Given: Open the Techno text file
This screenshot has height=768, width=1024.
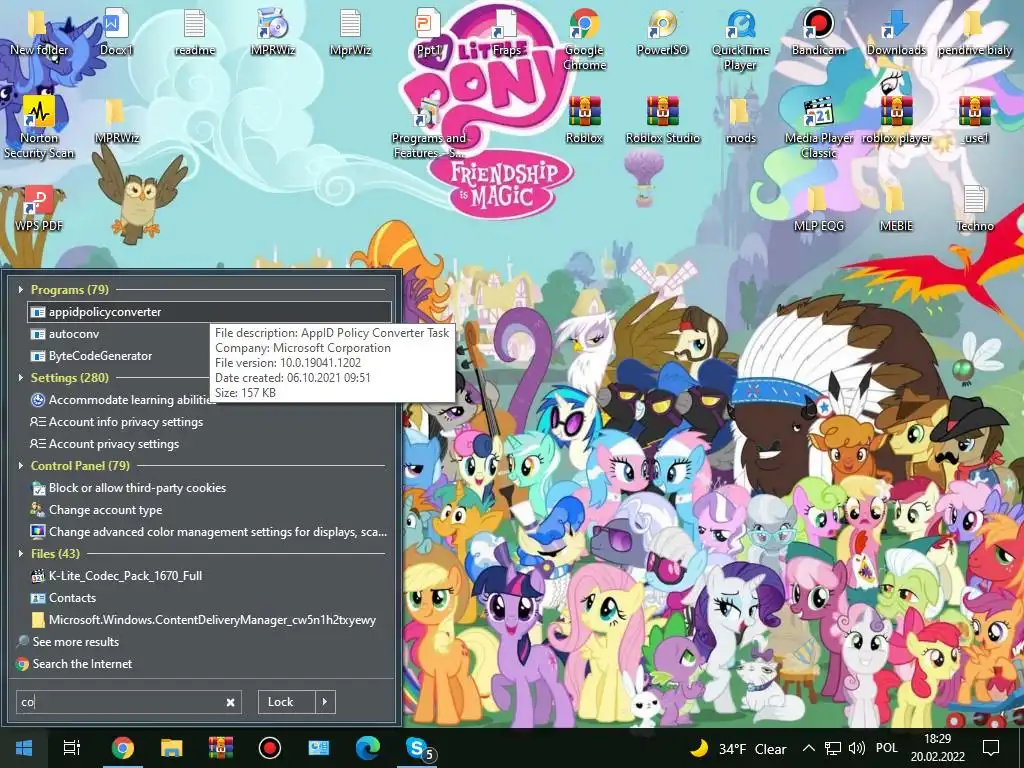Looking at the screenshot, I should [974, 209].
